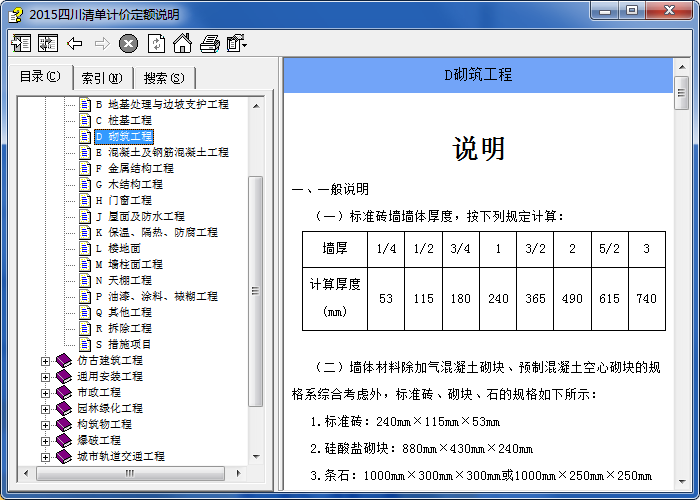
Task: Open topic G 木结构工程
Action: tap(129, 184)
